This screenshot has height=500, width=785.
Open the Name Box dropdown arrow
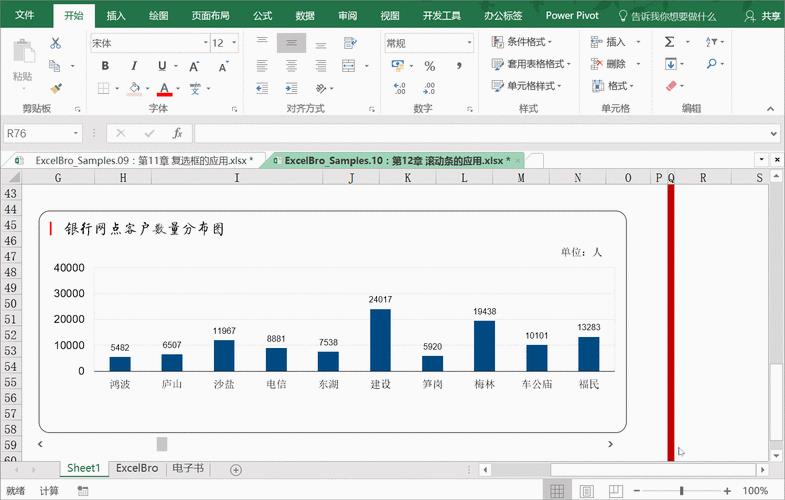(x=76, y=134)
